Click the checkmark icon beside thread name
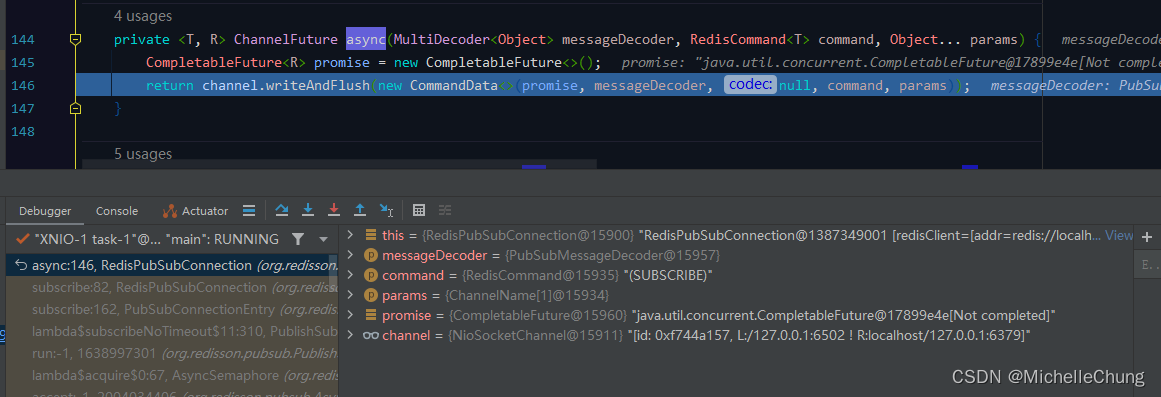Screen dimensions: 1161x397 22,239
